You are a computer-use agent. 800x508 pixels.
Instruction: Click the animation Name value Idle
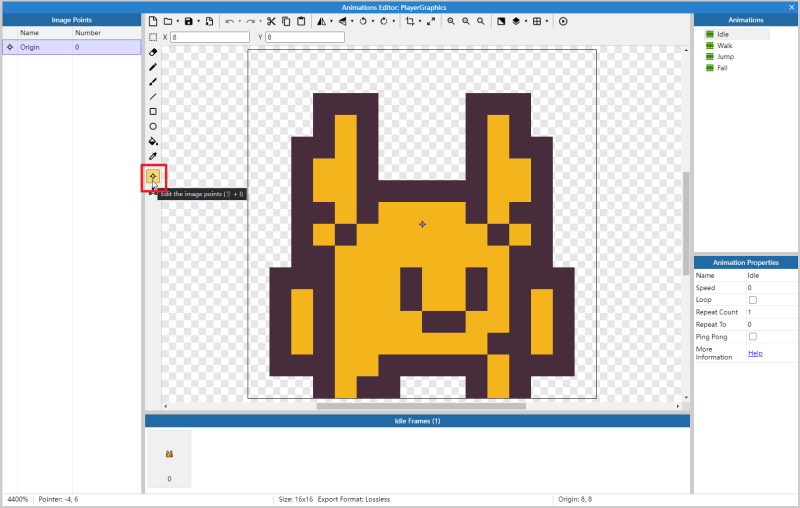[772, 275]
